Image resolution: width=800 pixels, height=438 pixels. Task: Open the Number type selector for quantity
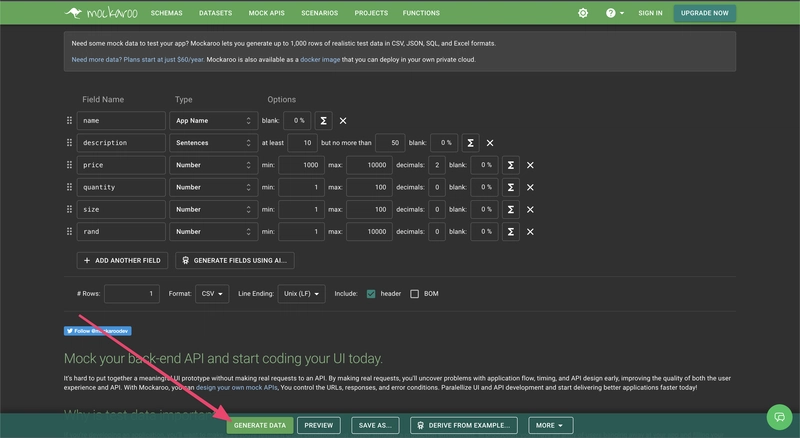[x=213, y=187]
